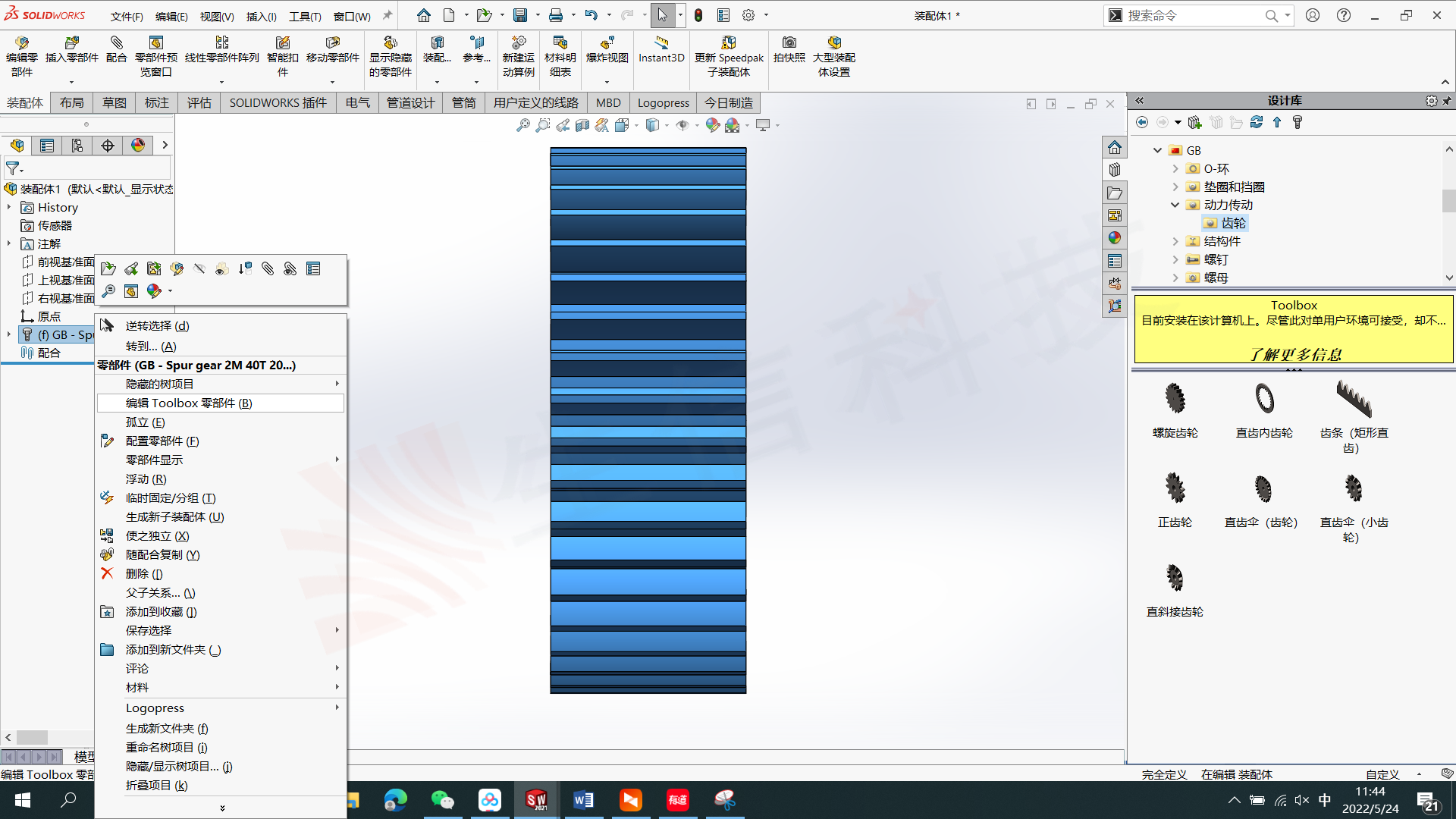Viewport: 1456px width, 819px height.
Task: Open the File Explorer task pane tab
Action: tap(1115, 193)
